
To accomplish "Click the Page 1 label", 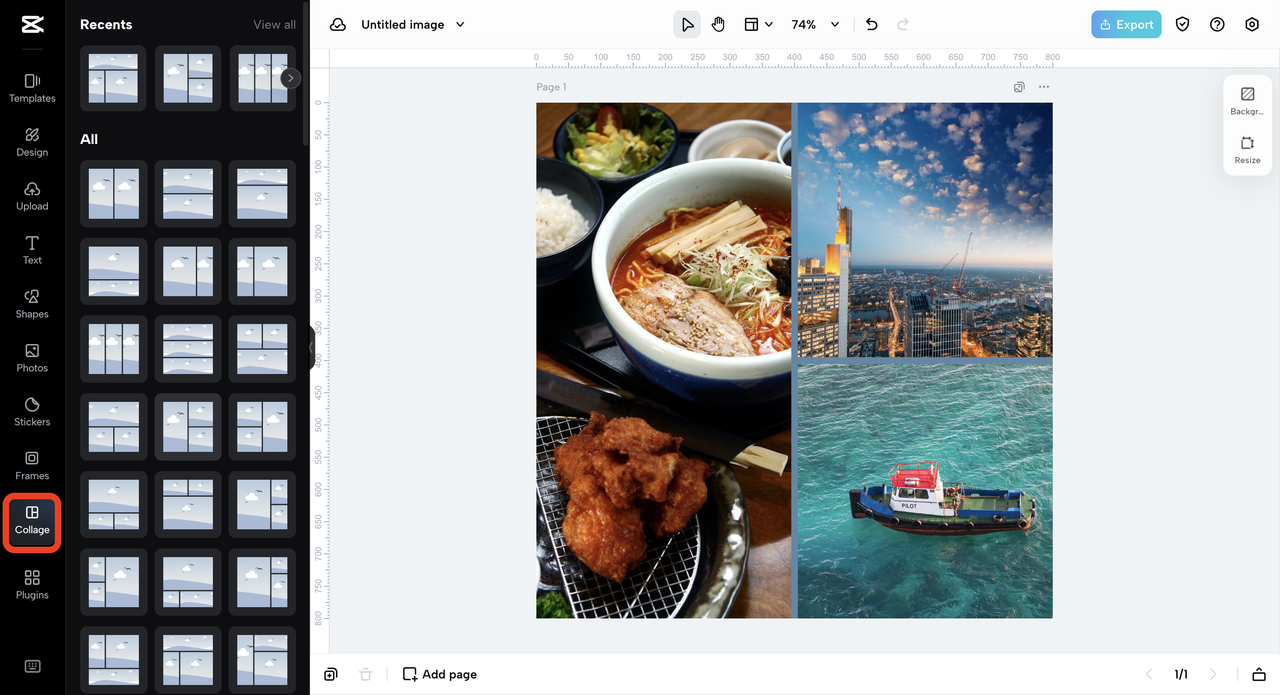I will 551,87.
